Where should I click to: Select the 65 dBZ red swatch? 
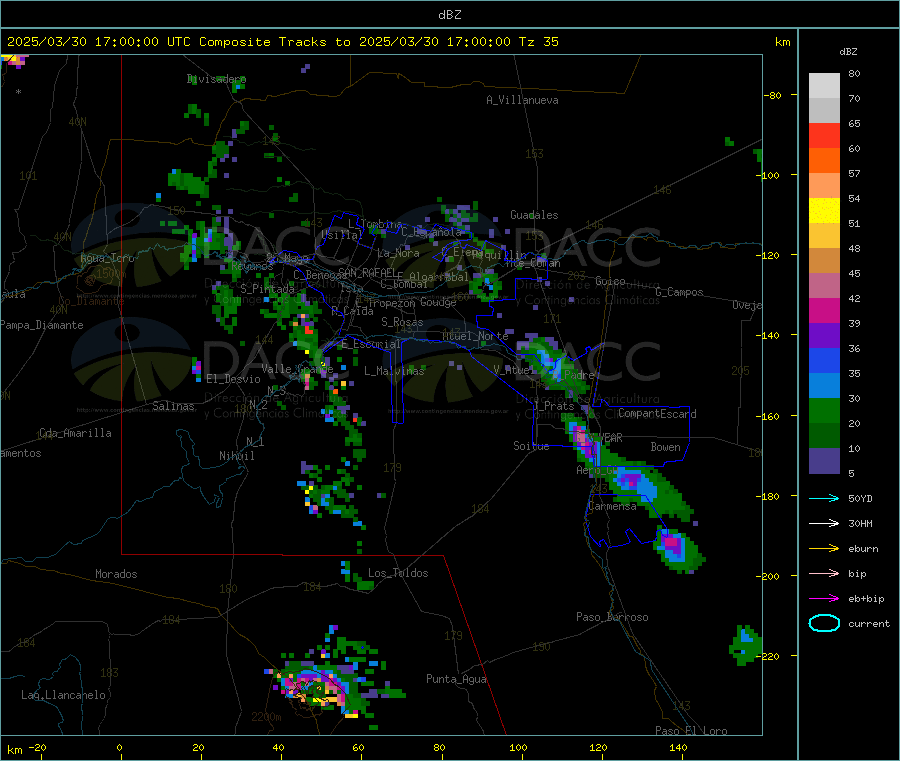pos(824,135)
